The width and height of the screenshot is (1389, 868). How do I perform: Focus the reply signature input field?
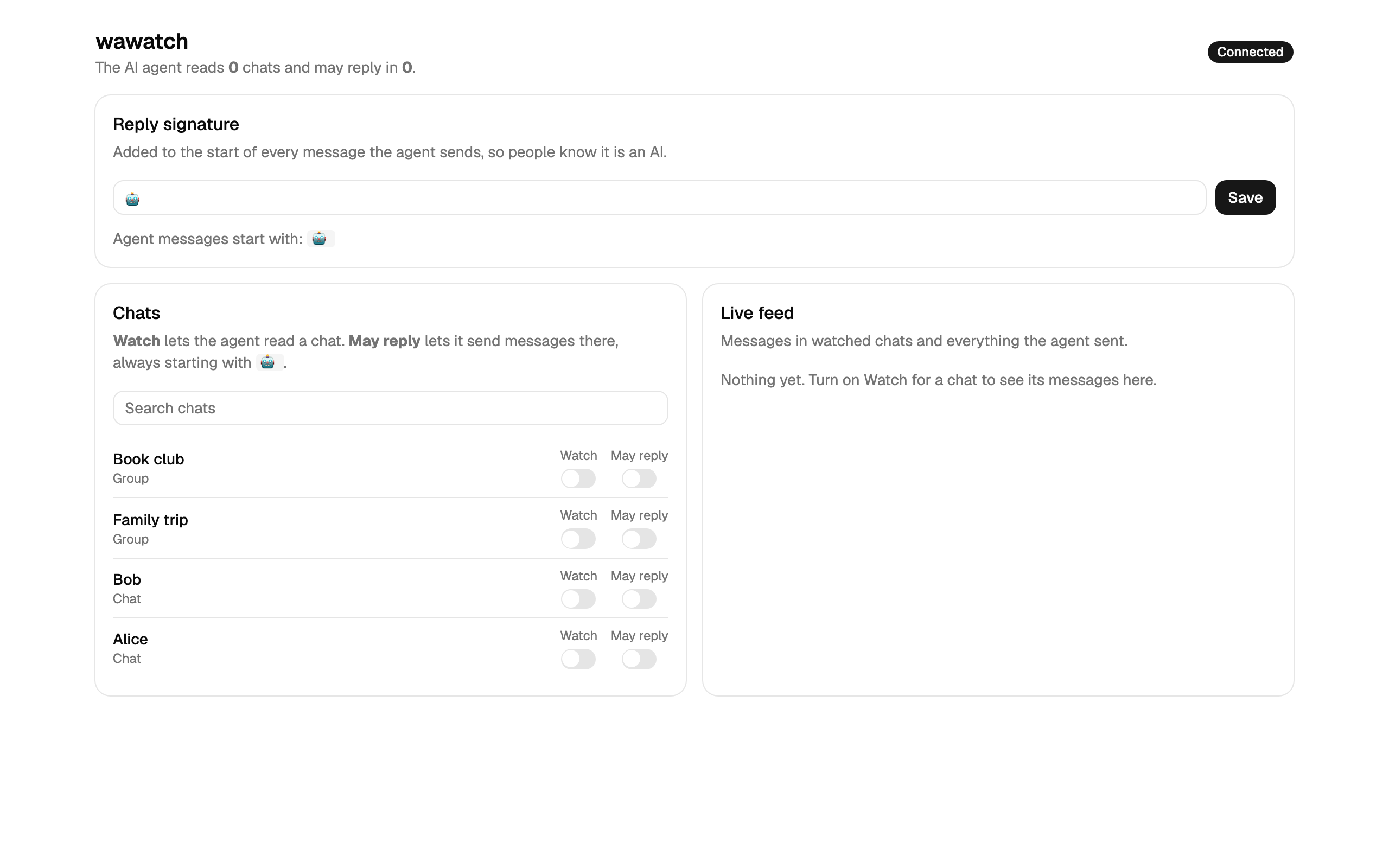click(x=659, y=197)
